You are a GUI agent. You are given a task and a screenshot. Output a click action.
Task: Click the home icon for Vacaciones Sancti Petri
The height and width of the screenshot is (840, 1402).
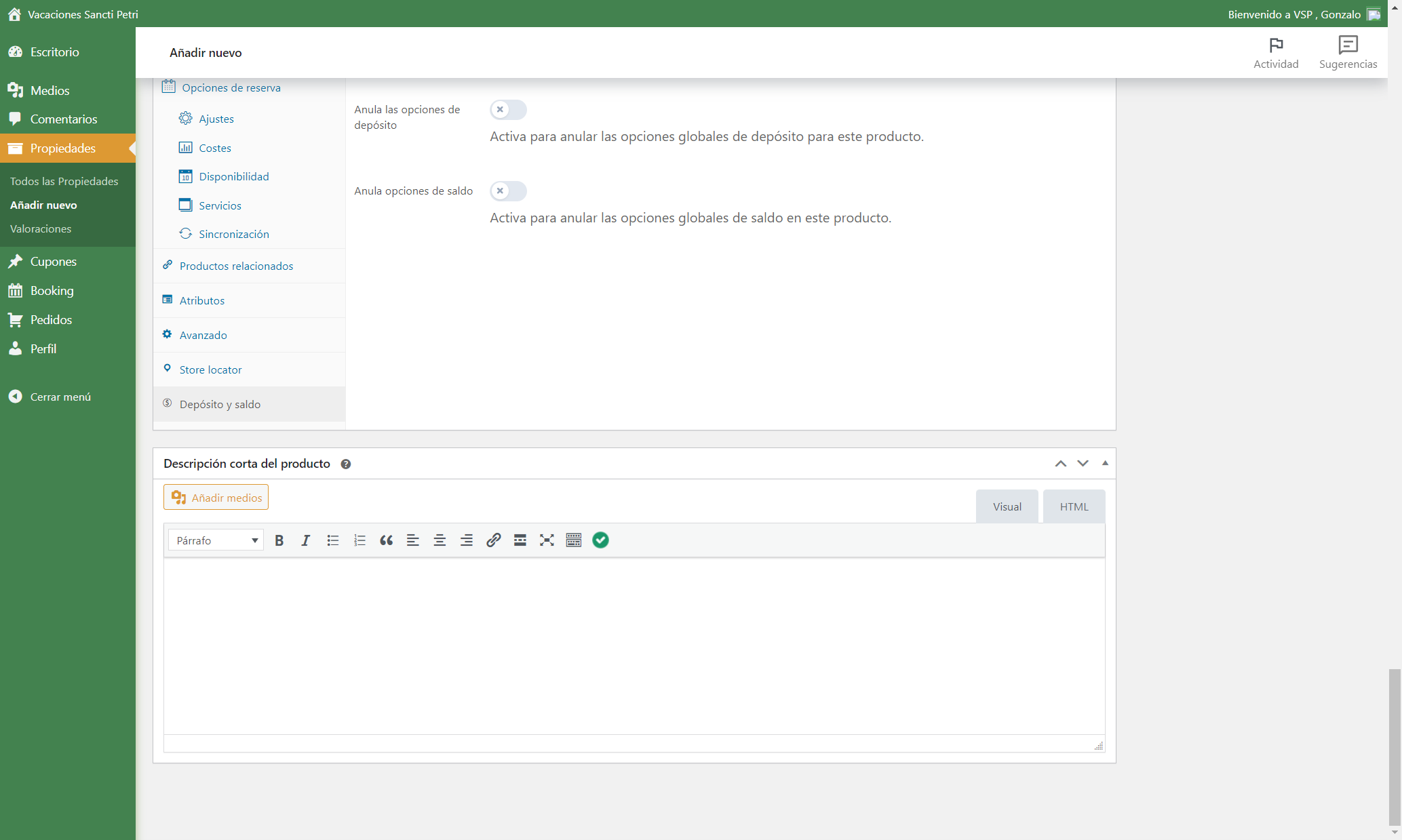click(14, 14)
